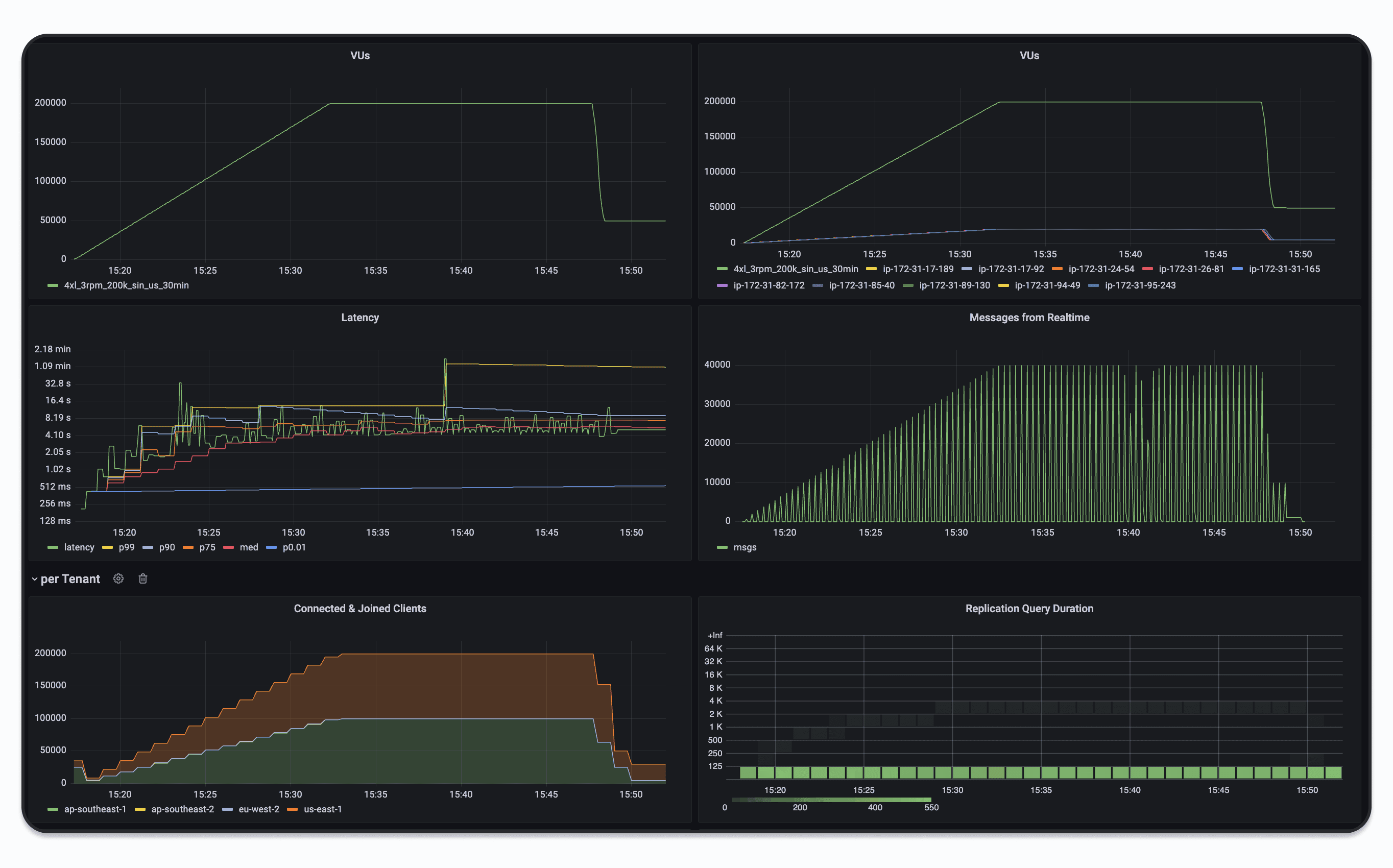Open the Messages from Realtime panel title
1393x868 pixels.
point(1029,318)
